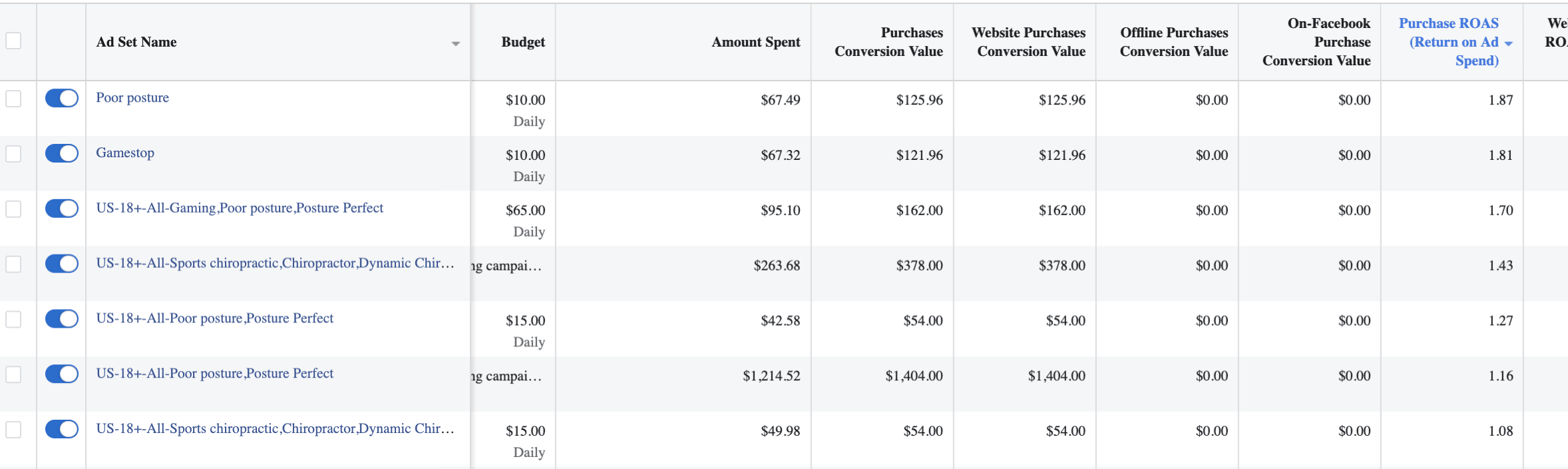Open the US-18+-All-Gaming,Poor posture,Posture Perfect ad set

(x=240, y=209)
